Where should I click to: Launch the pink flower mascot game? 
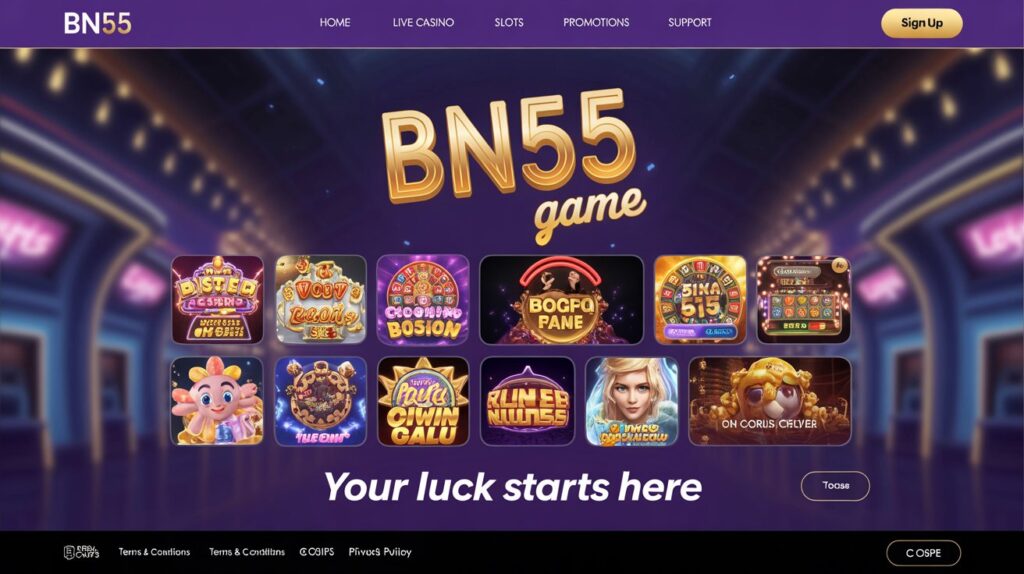[217, 401]
